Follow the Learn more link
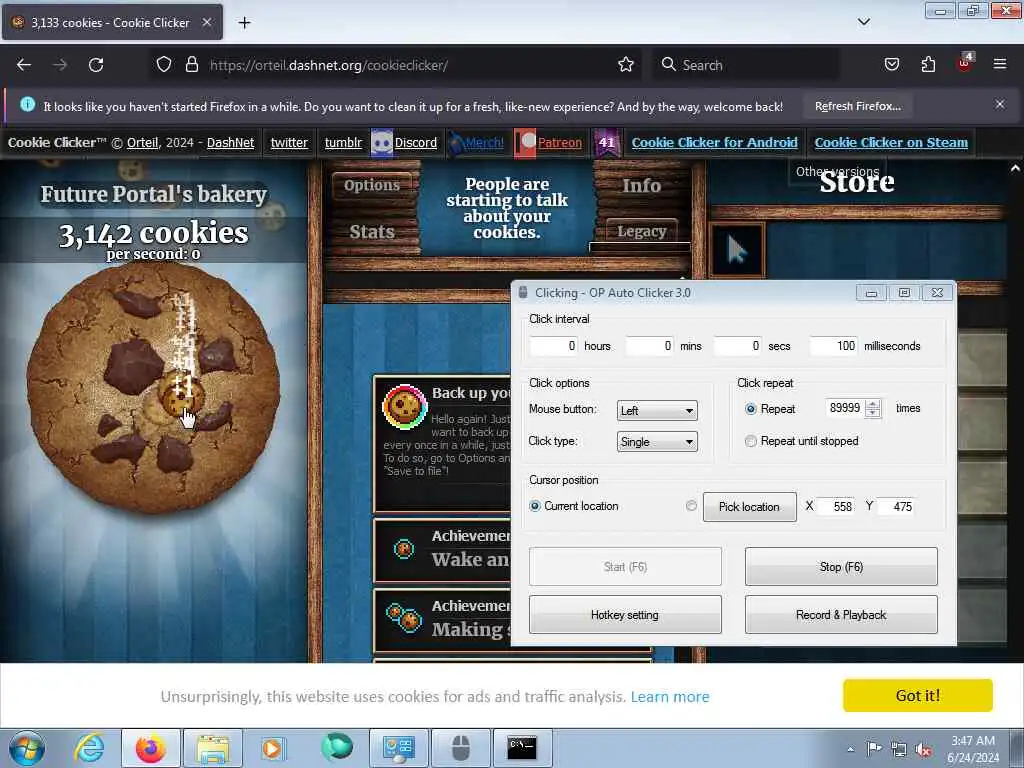 [x=670, y=697]
